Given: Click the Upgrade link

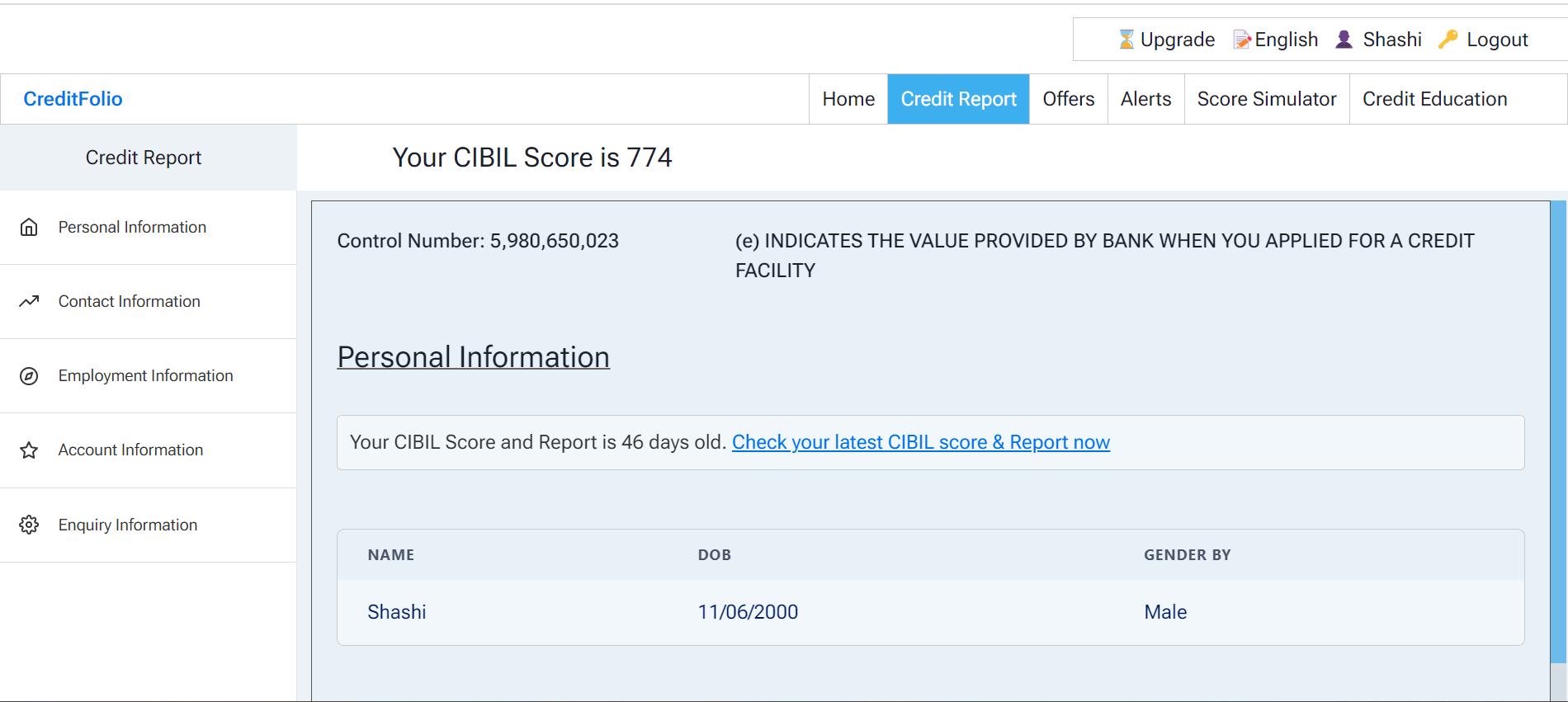Looking at the screenshot, I should pos(1177,40).
